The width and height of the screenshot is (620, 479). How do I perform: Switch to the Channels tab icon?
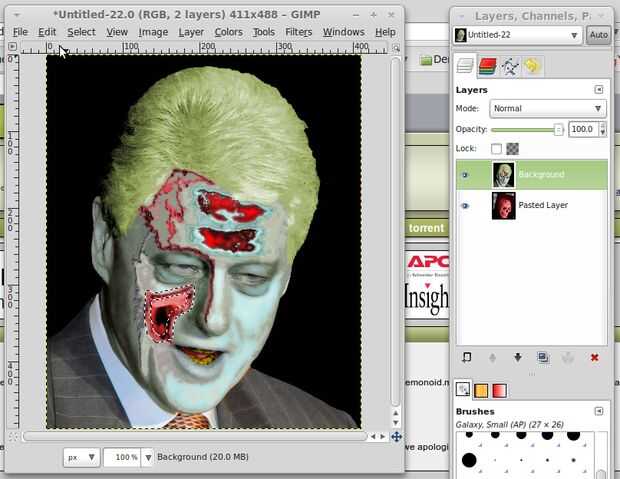(x=488, y=66)
